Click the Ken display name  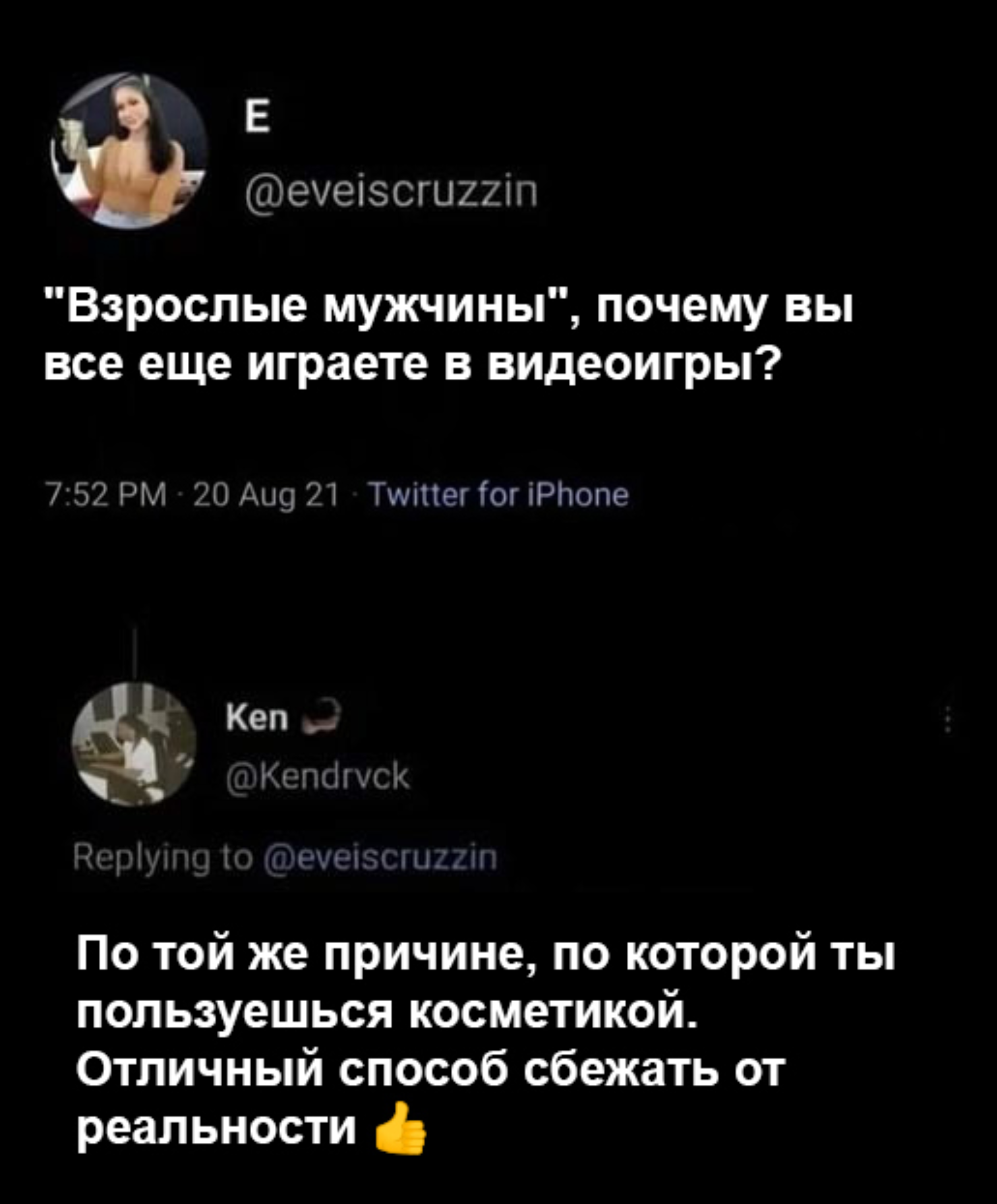(258, 718)
